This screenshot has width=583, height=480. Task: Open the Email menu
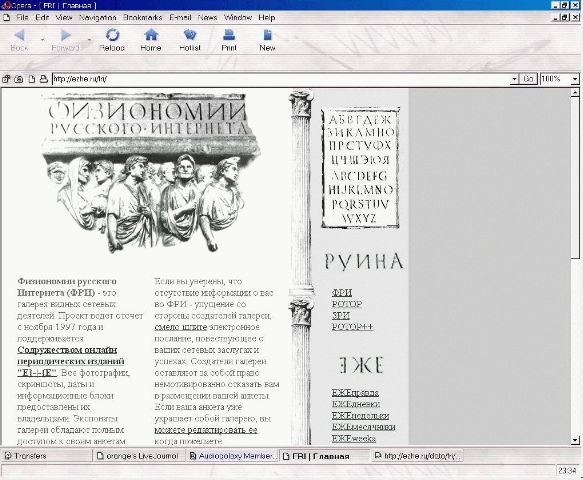tap(180, 17)
